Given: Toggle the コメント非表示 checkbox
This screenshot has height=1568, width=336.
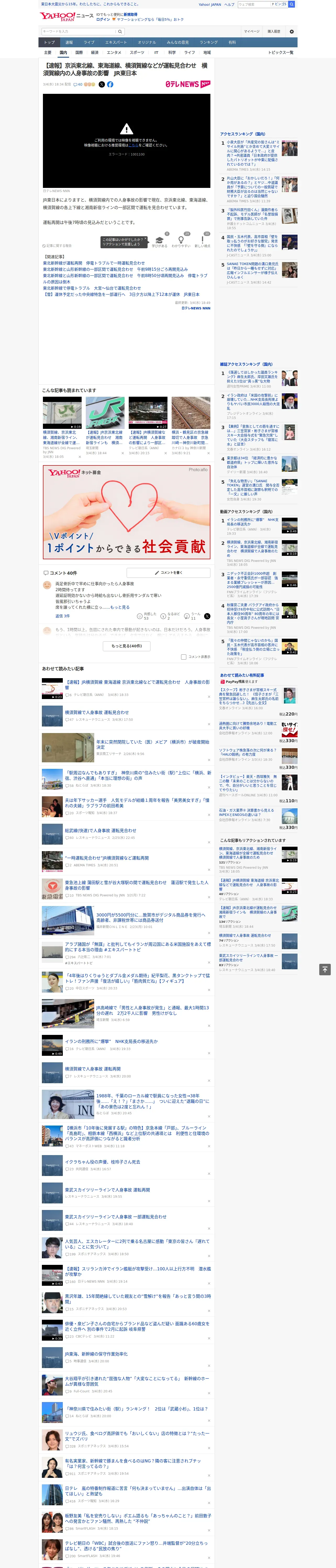Looking at the screenshot, I should click(183, 657).
